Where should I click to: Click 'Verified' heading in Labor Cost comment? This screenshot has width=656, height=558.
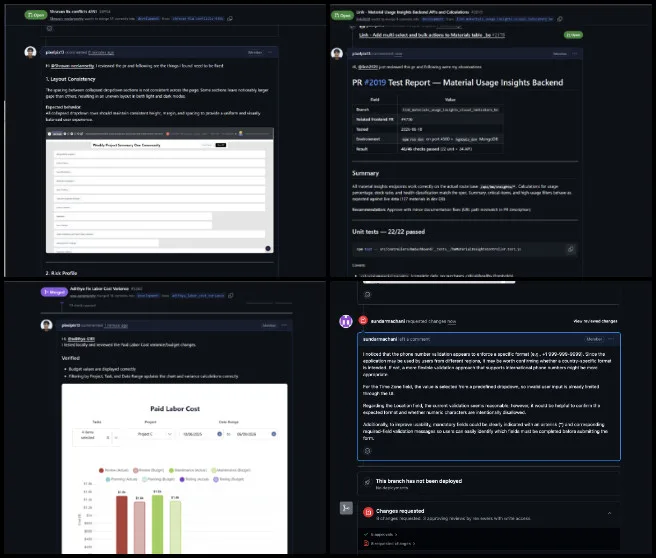70,358
